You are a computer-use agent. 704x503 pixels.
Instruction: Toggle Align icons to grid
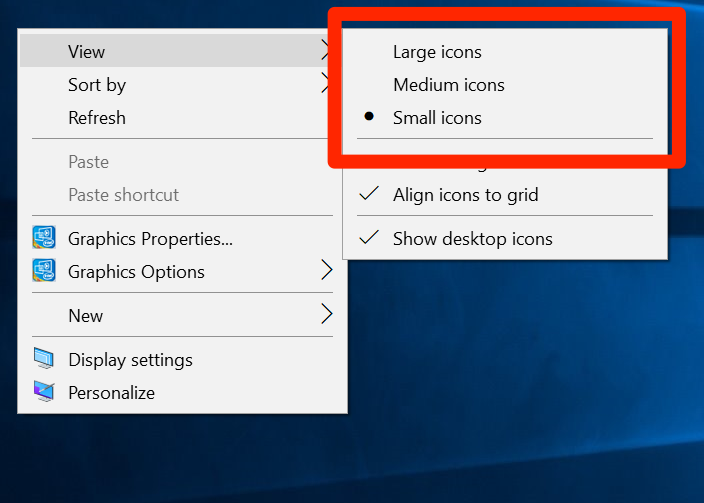click(x=505, y=195)
